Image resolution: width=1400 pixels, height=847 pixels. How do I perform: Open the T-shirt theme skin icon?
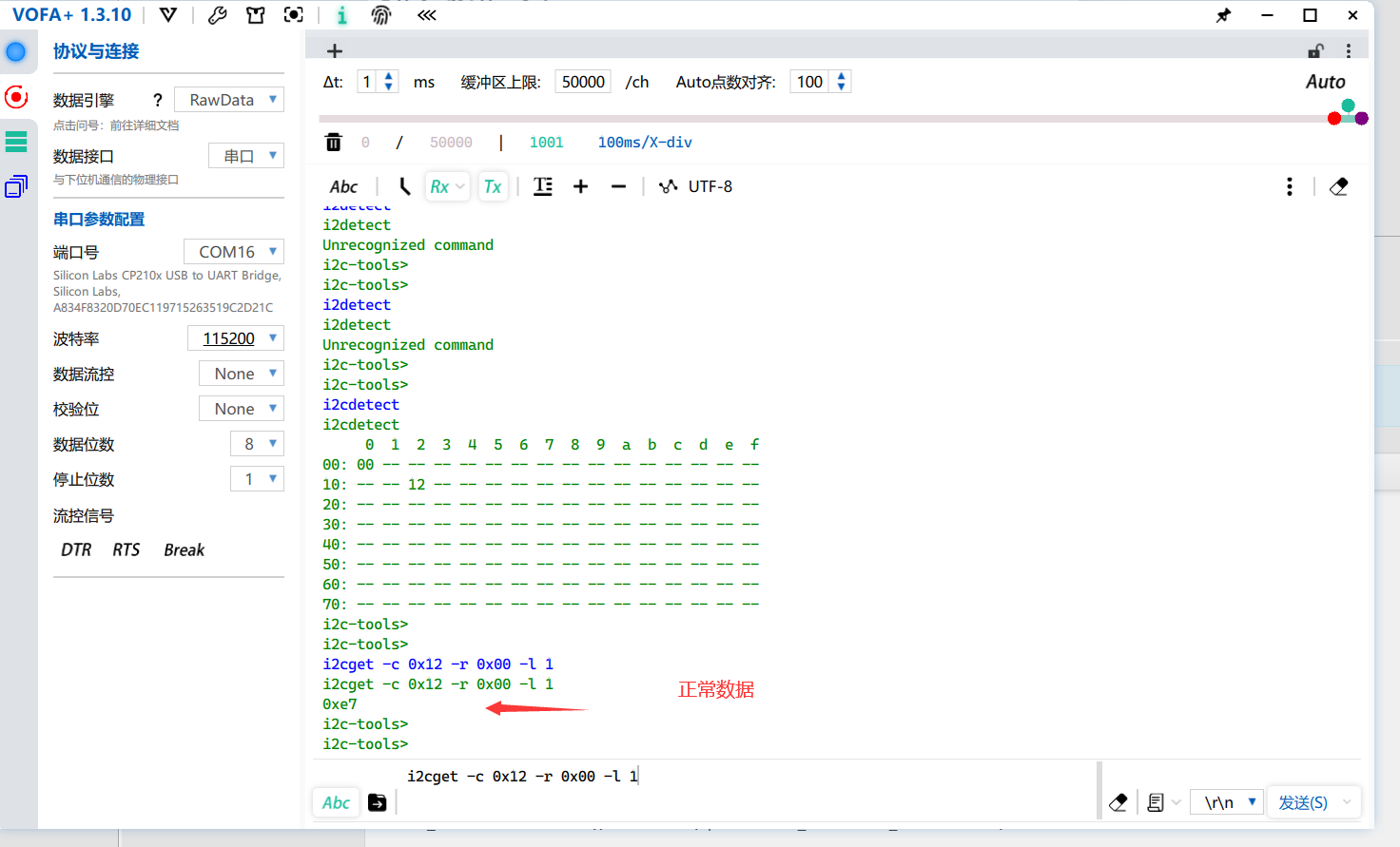[x=256, y=15]
